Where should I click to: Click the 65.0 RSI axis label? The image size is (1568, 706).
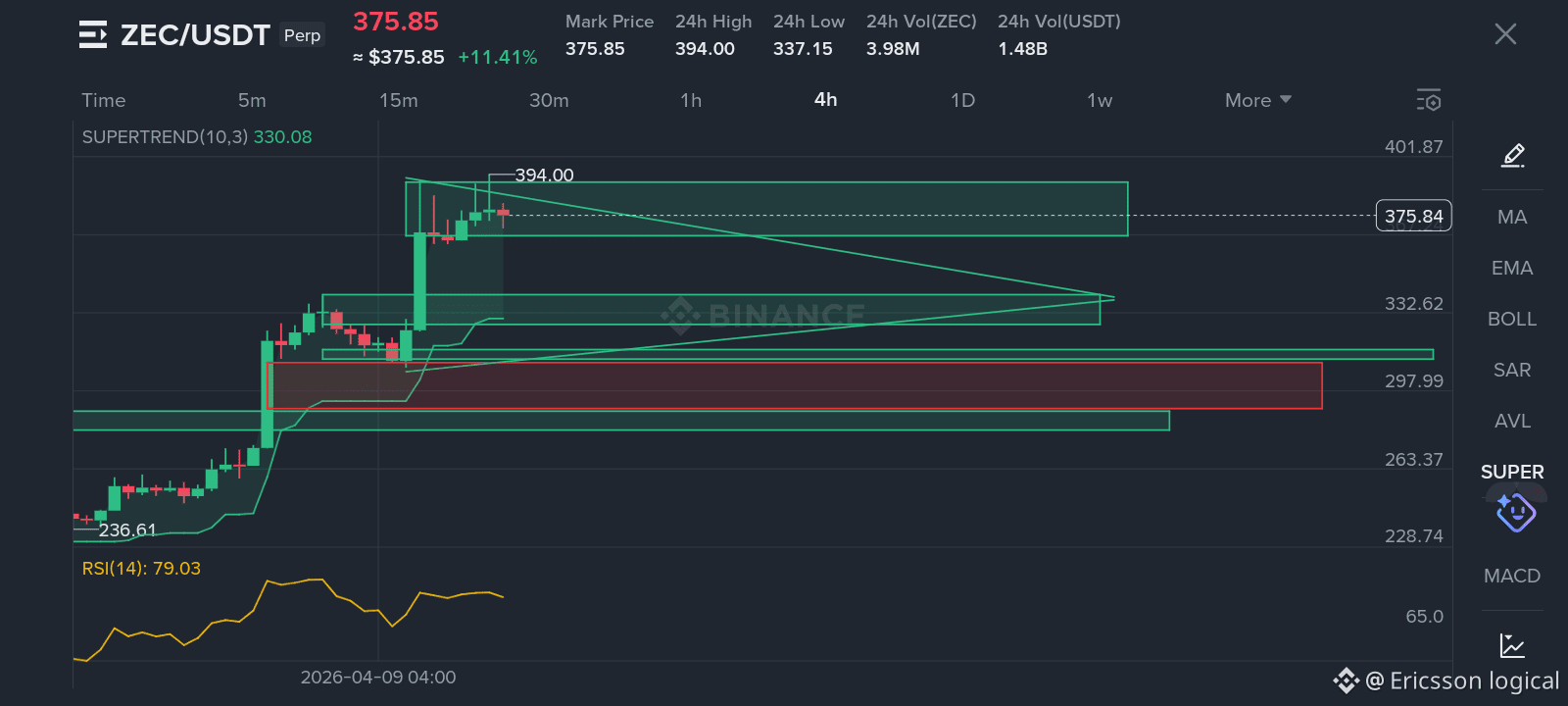(1424, 617)
